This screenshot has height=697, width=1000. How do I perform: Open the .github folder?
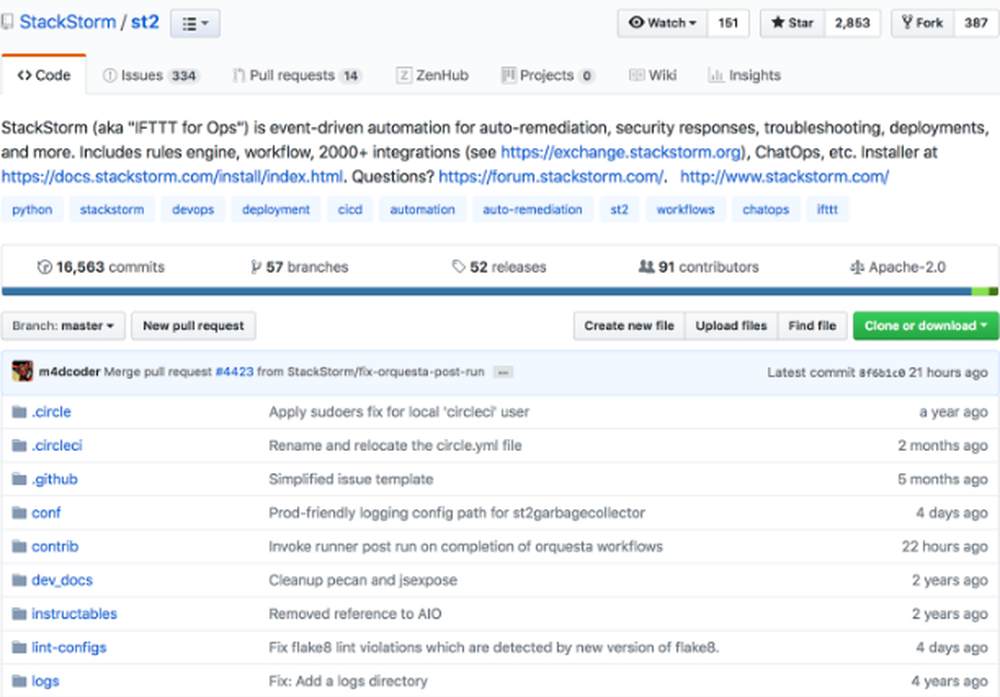click(54, 480)
